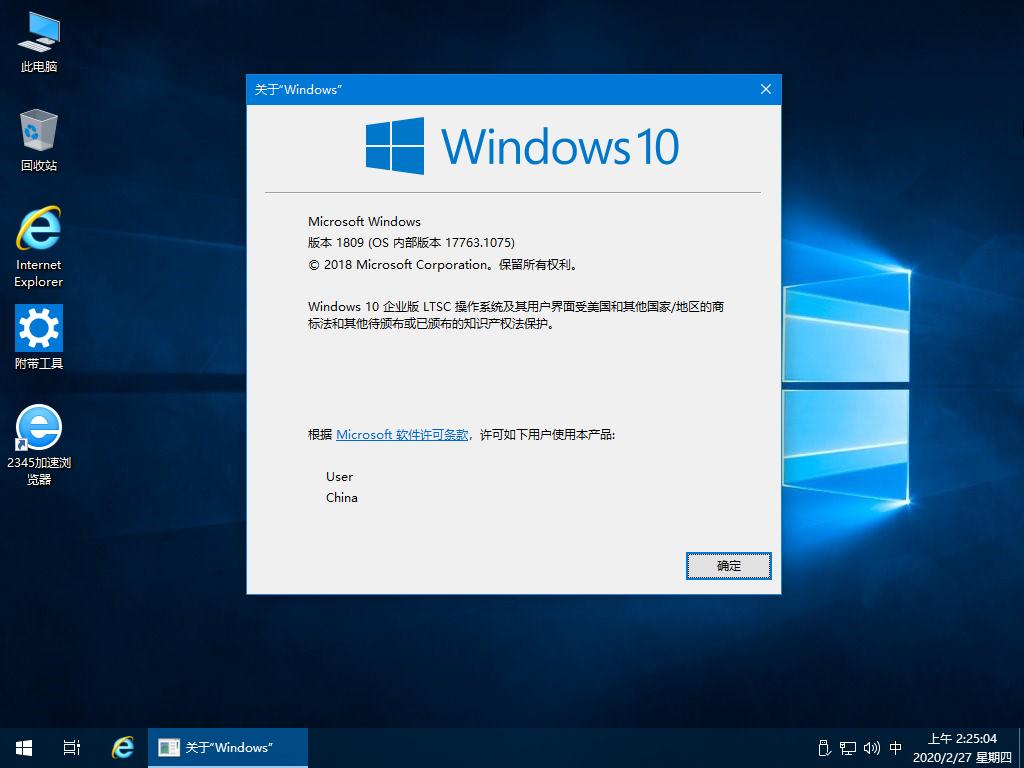
Task: Click the 确定 button
Action: [x=729, y=566]
